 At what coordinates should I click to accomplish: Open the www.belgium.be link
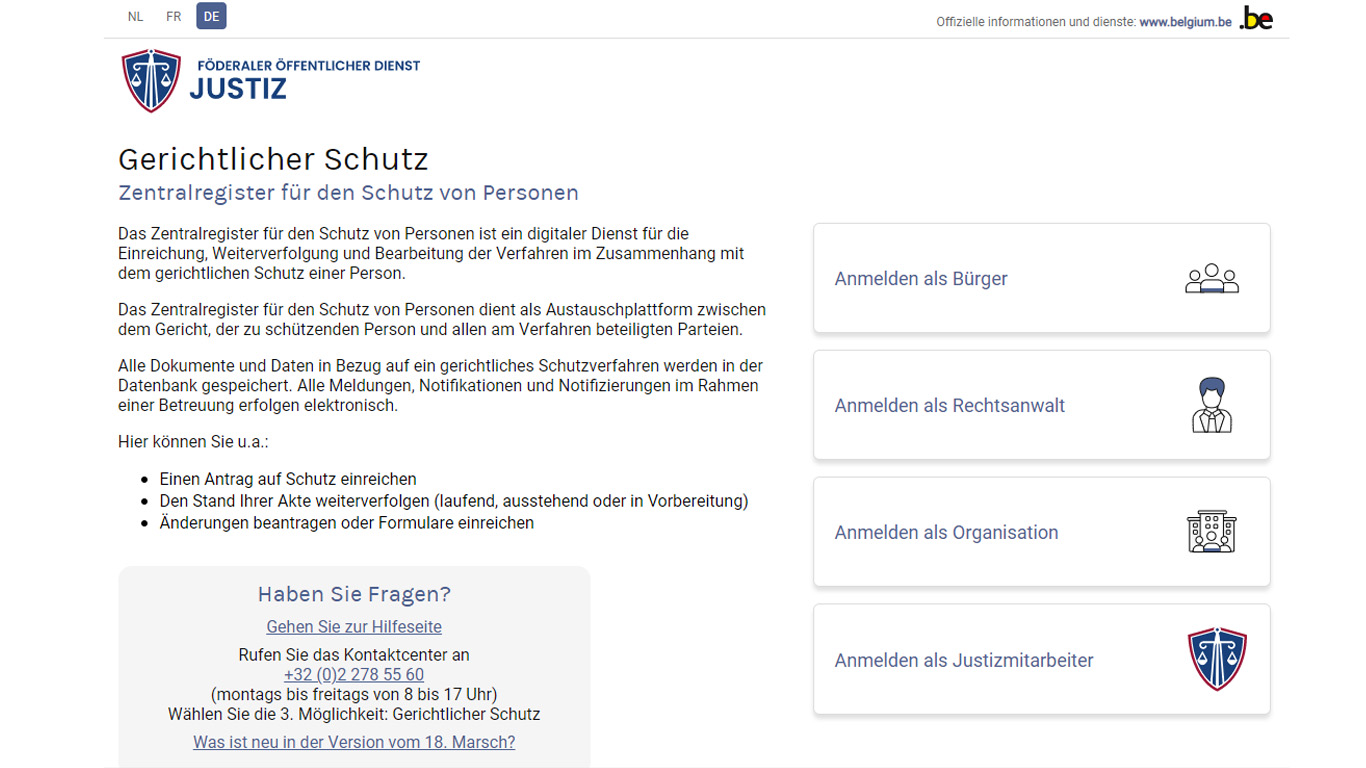tap(1185, 22)
